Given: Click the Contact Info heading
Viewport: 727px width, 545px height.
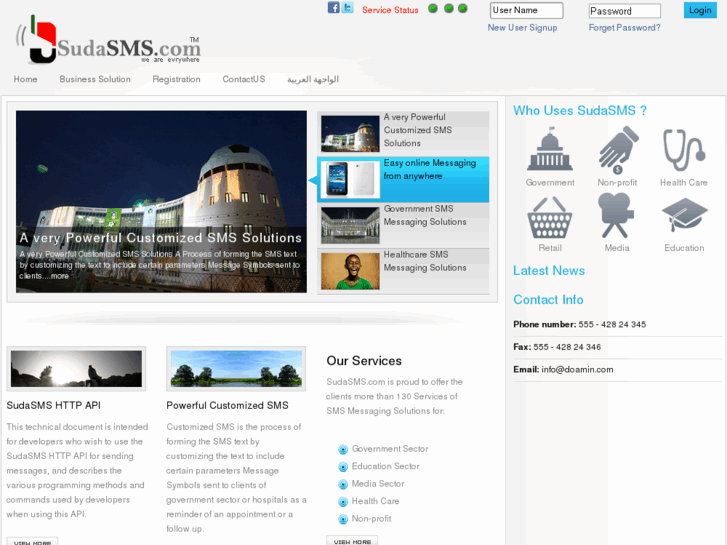Looking at the screenshot, I should pyautogui.click(x=548, y=300).
